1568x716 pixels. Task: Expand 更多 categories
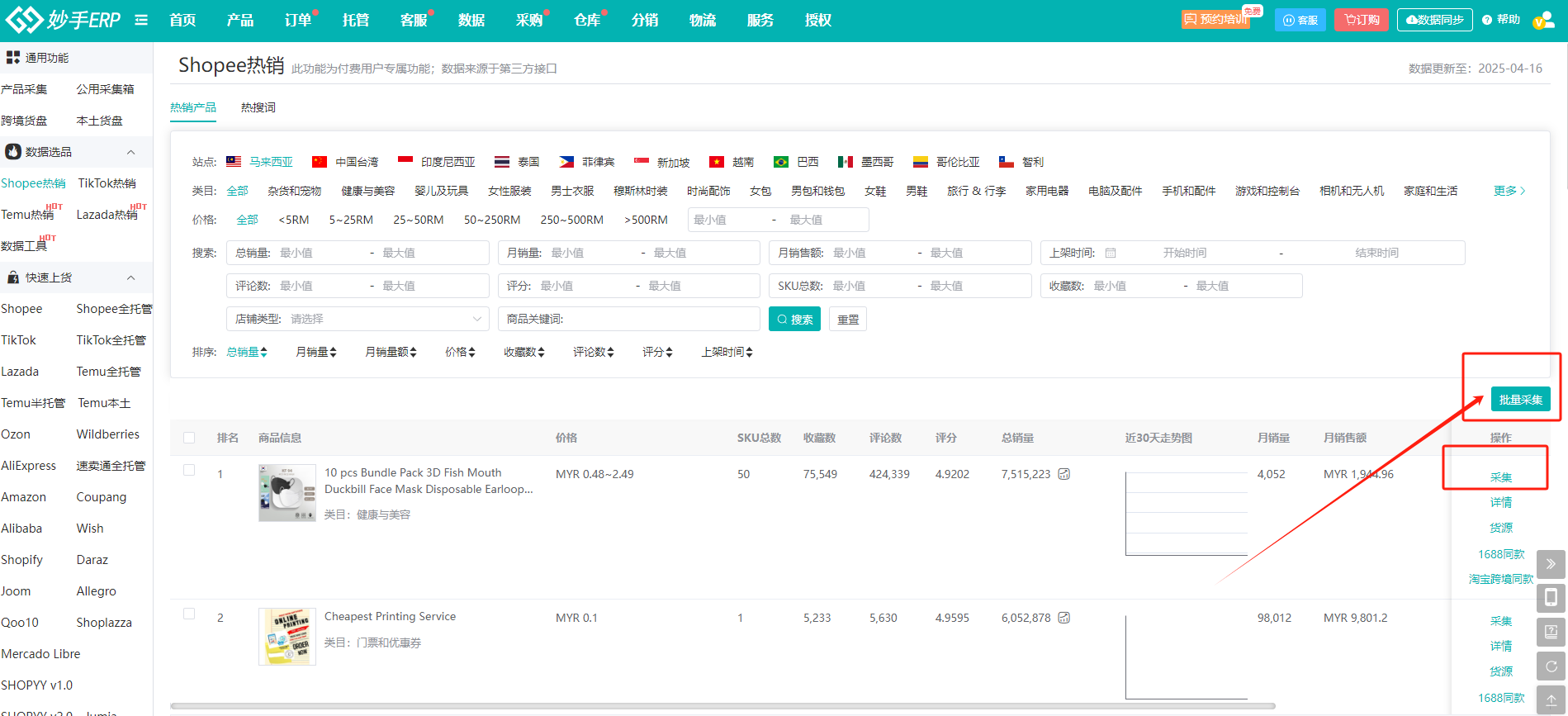point(1509,191)
